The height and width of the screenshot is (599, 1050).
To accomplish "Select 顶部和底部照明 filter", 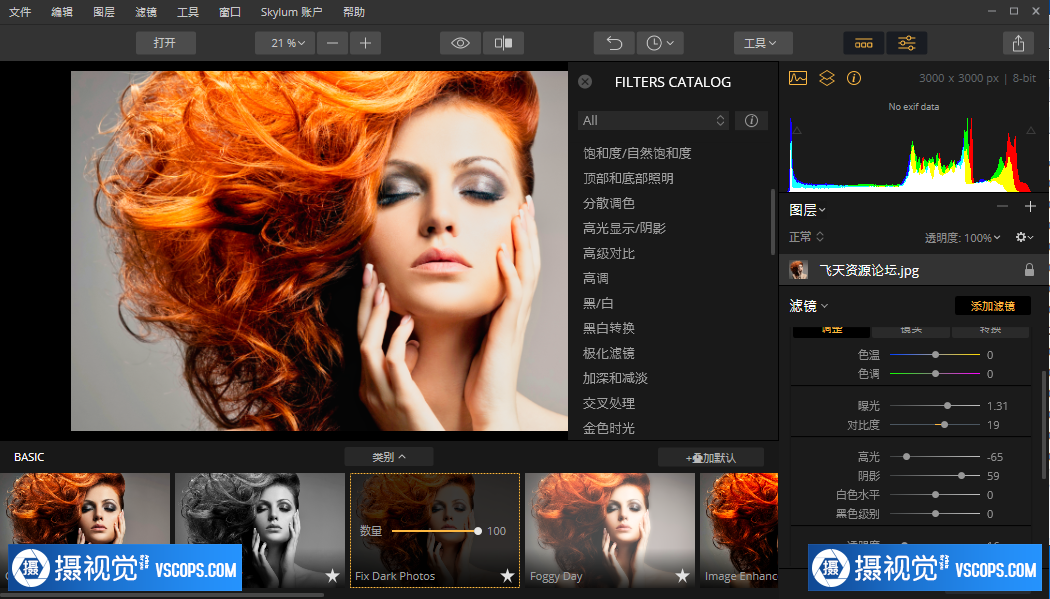I will coord(628,178).
